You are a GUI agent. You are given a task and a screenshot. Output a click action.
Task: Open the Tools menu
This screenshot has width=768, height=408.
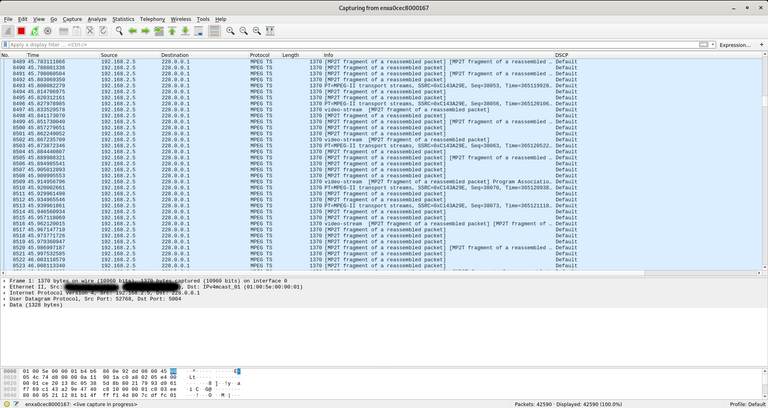(203, 19)
